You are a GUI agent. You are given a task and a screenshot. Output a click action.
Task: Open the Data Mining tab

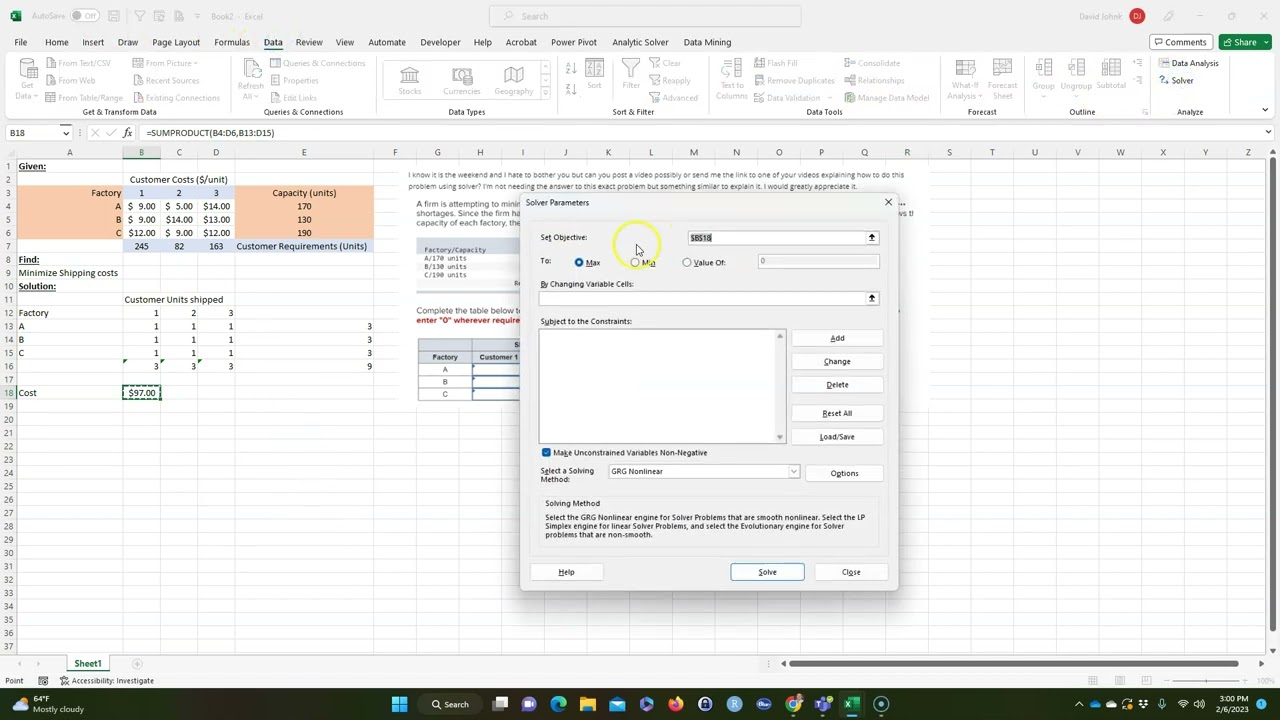(707, 42)
